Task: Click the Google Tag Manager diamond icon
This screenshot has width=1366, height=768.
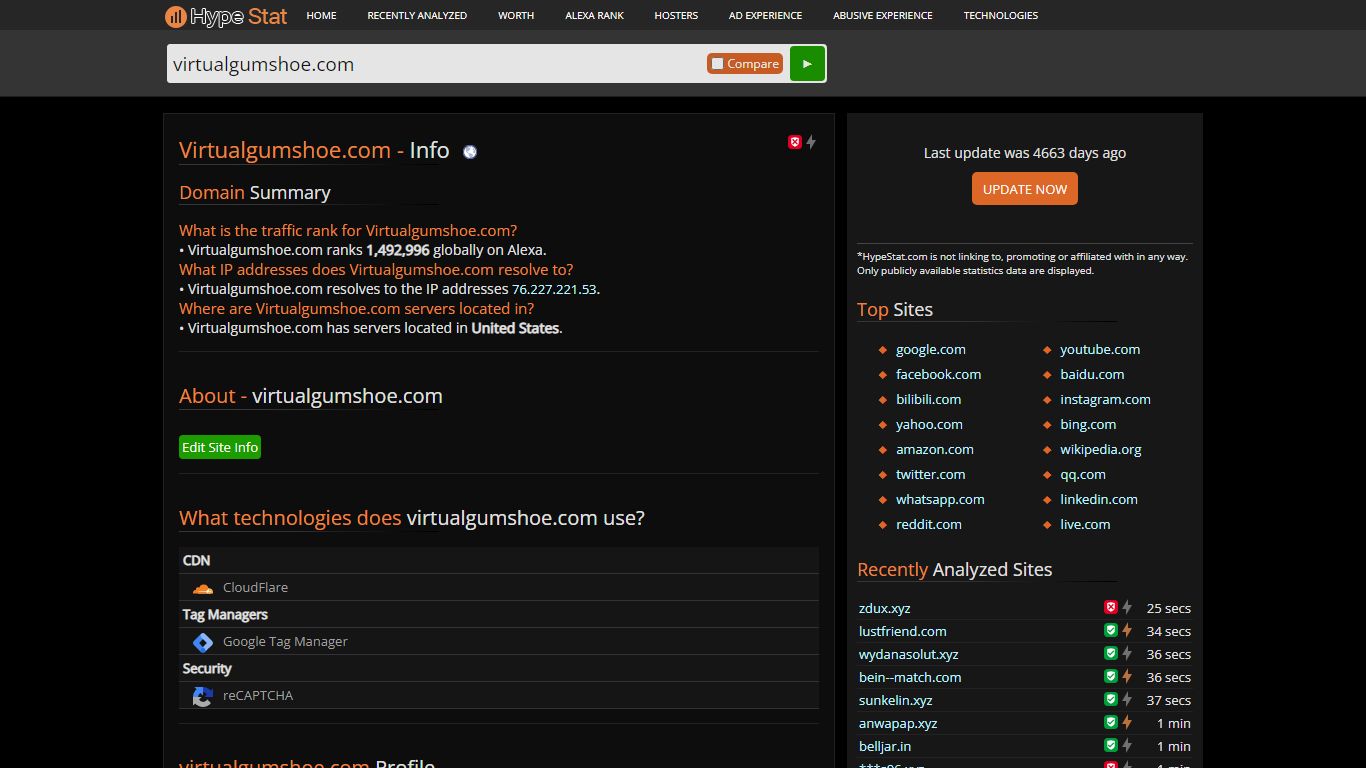Action: [203, 642]
